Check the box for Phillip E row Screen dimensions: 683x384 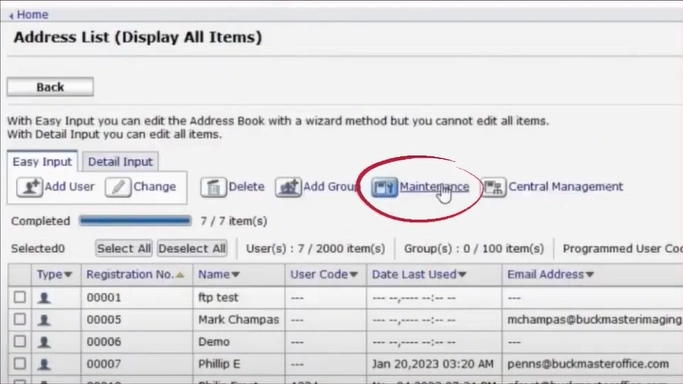[x=20, y=363]
